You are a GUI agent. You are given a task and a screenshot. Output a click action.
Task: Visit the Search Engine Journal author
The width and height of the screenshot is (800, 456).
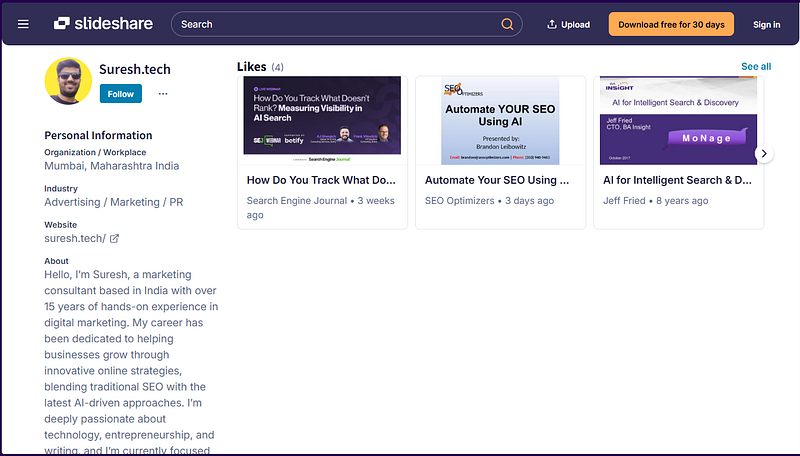pyautogui.click(x=297, y=200)
